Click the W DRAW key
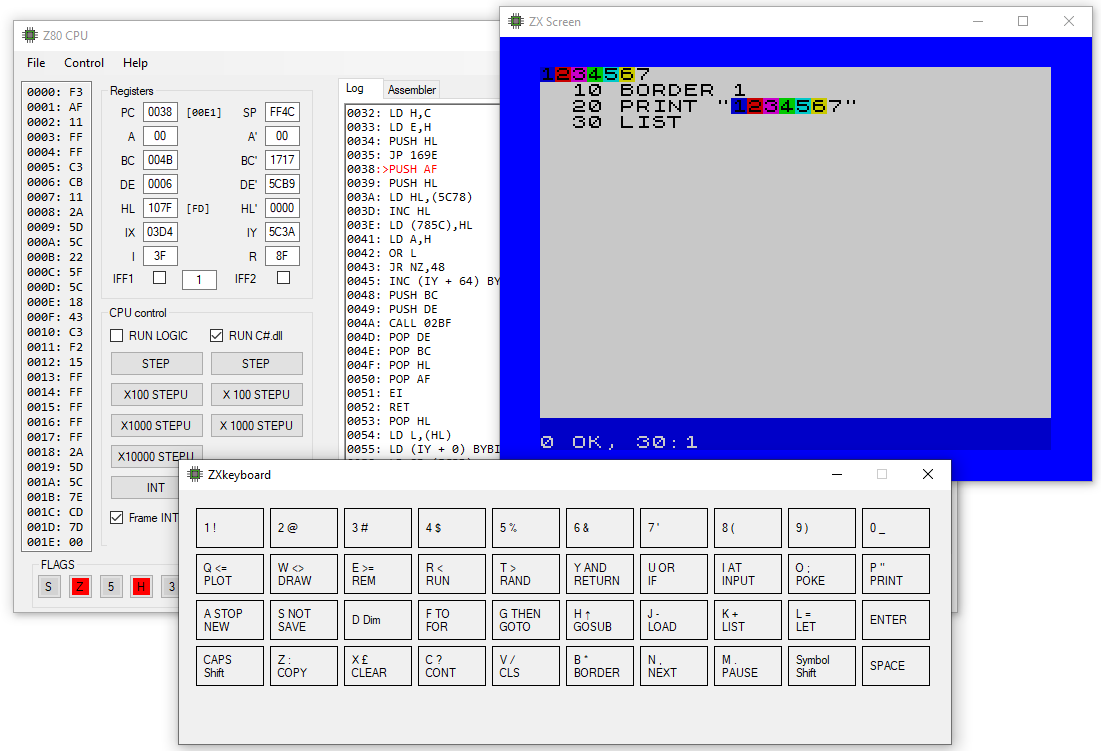Image resolution: width=1101 pixels, height=751 pixels. 304,574
